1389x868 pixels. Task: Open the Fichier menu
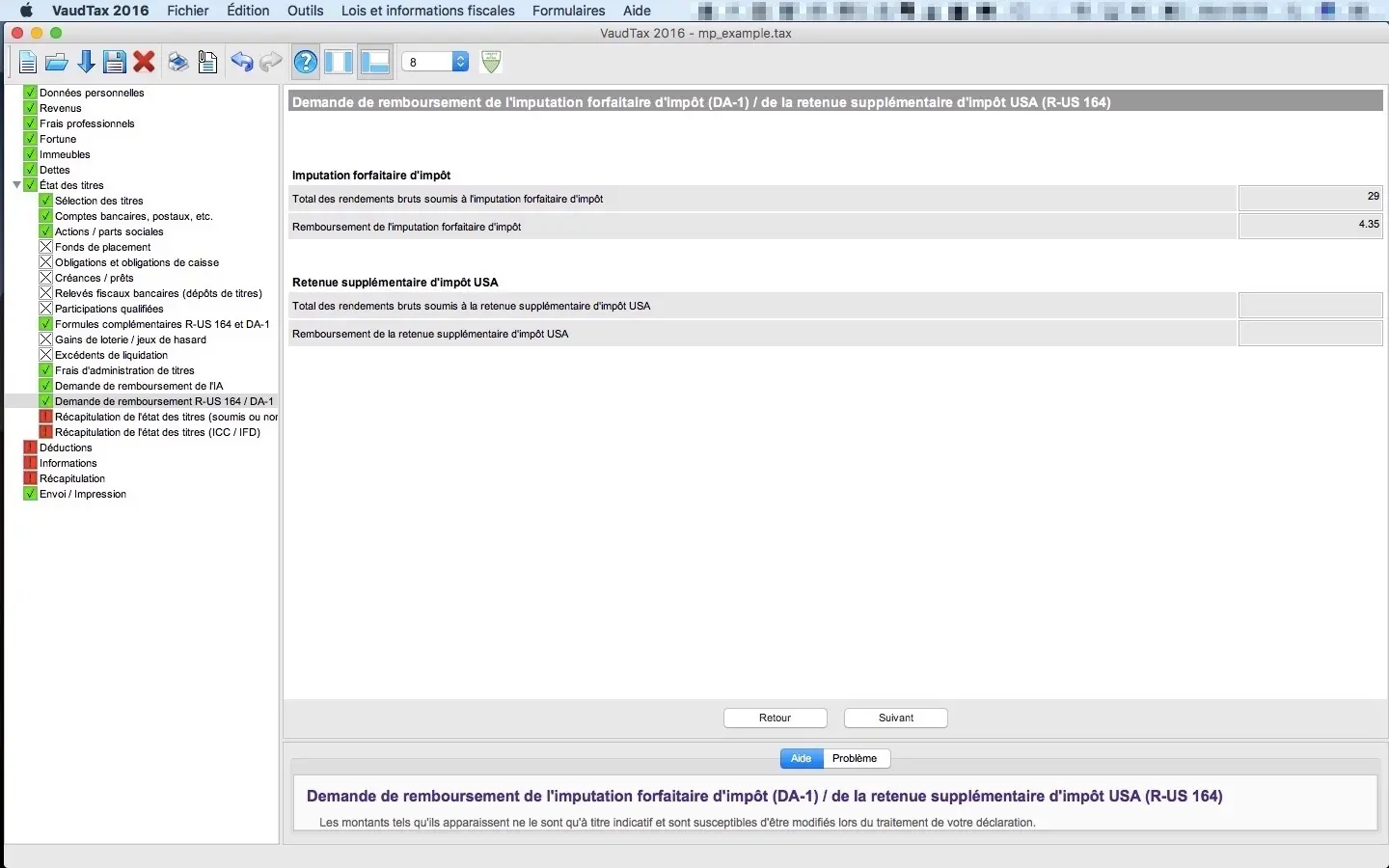point(188,11)
